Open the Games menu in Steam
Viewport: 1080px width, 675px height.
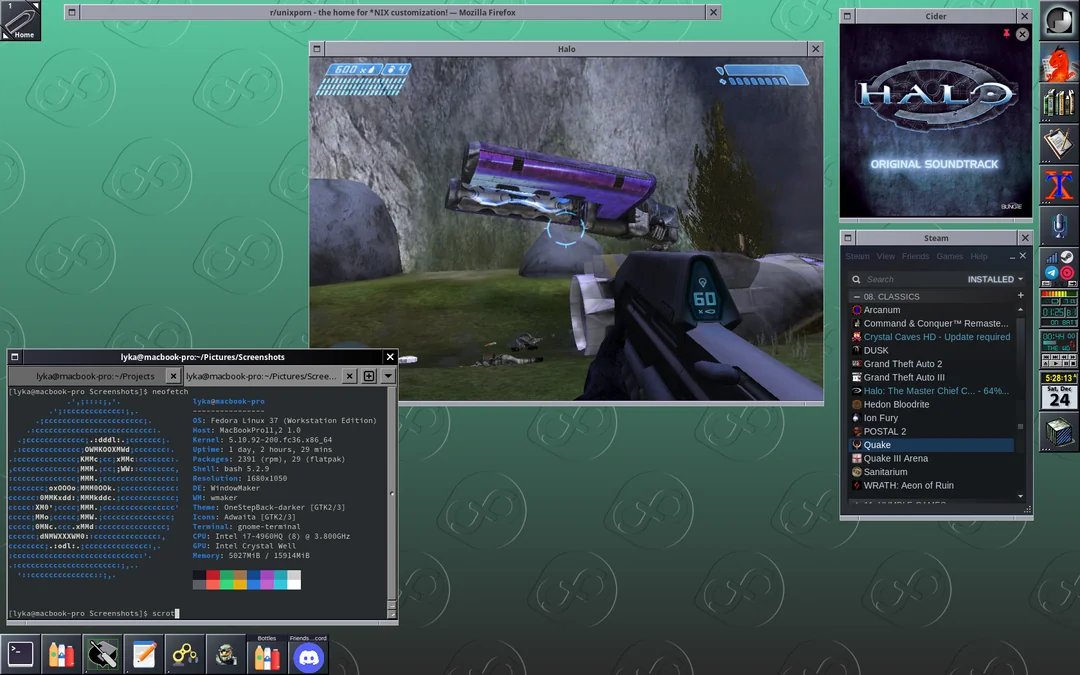(950, 256)
